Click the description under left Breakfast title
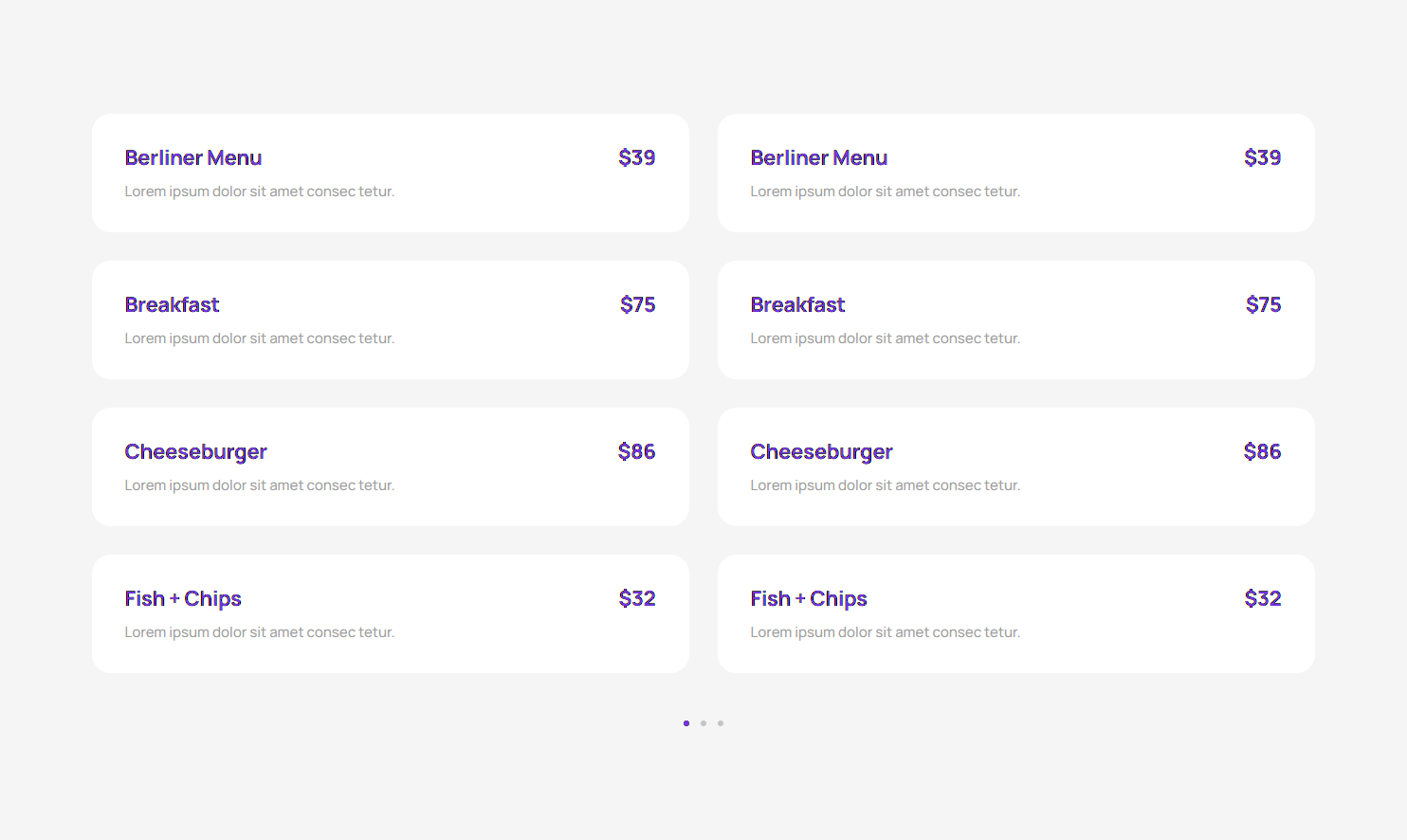The height and width of the screenshot is (840, 1407). [x=260, y=338]
